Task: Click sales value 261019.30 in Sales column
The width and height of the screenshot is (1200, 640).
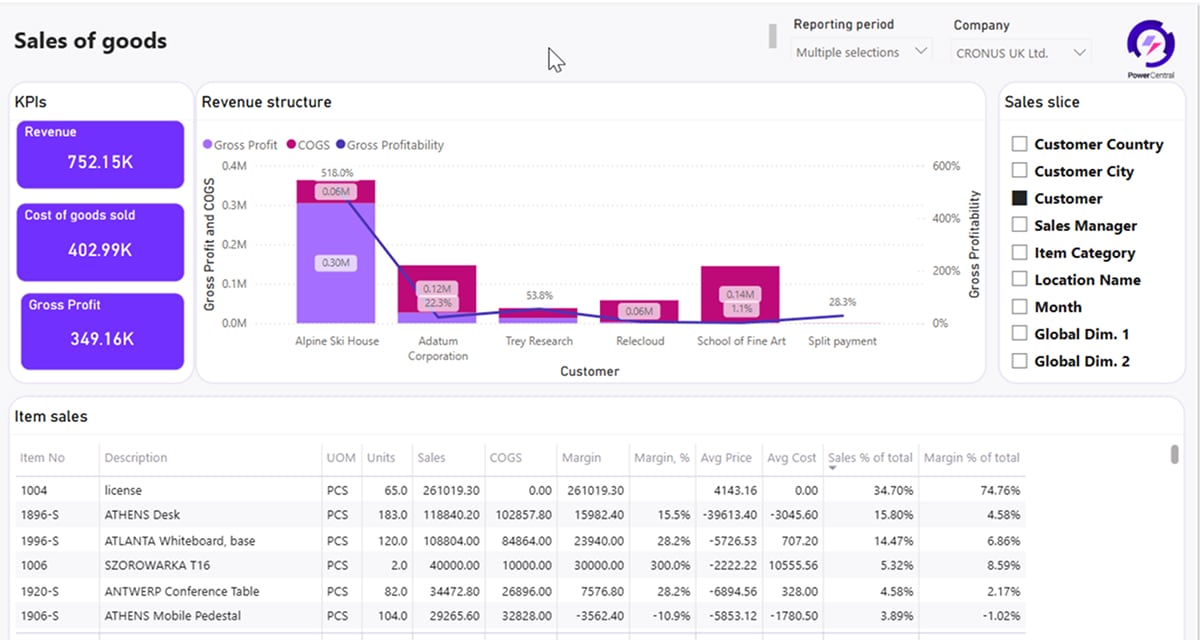Action: [451, 490]
